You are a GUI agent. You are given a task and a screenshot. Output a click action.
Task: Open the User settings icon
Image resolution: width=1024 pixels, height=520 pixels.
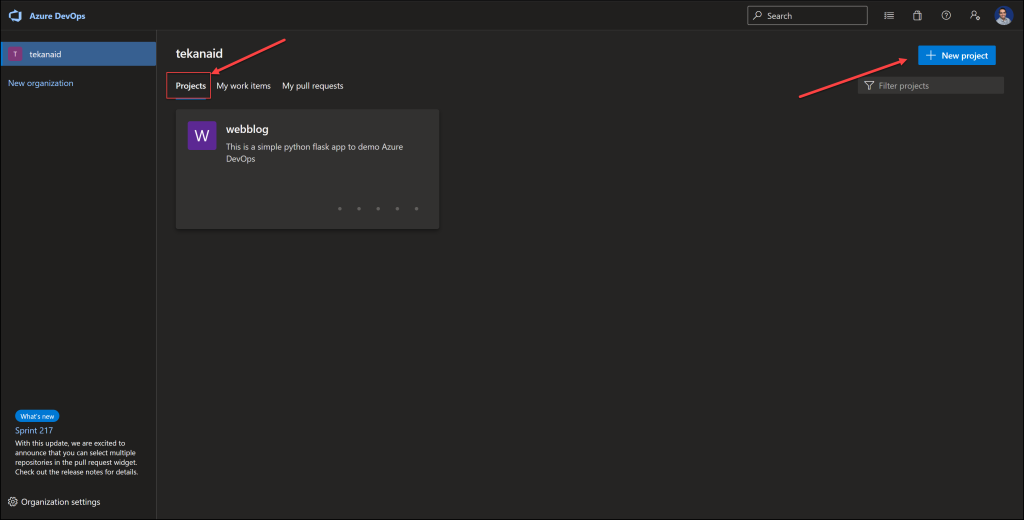tap(974, 16)
